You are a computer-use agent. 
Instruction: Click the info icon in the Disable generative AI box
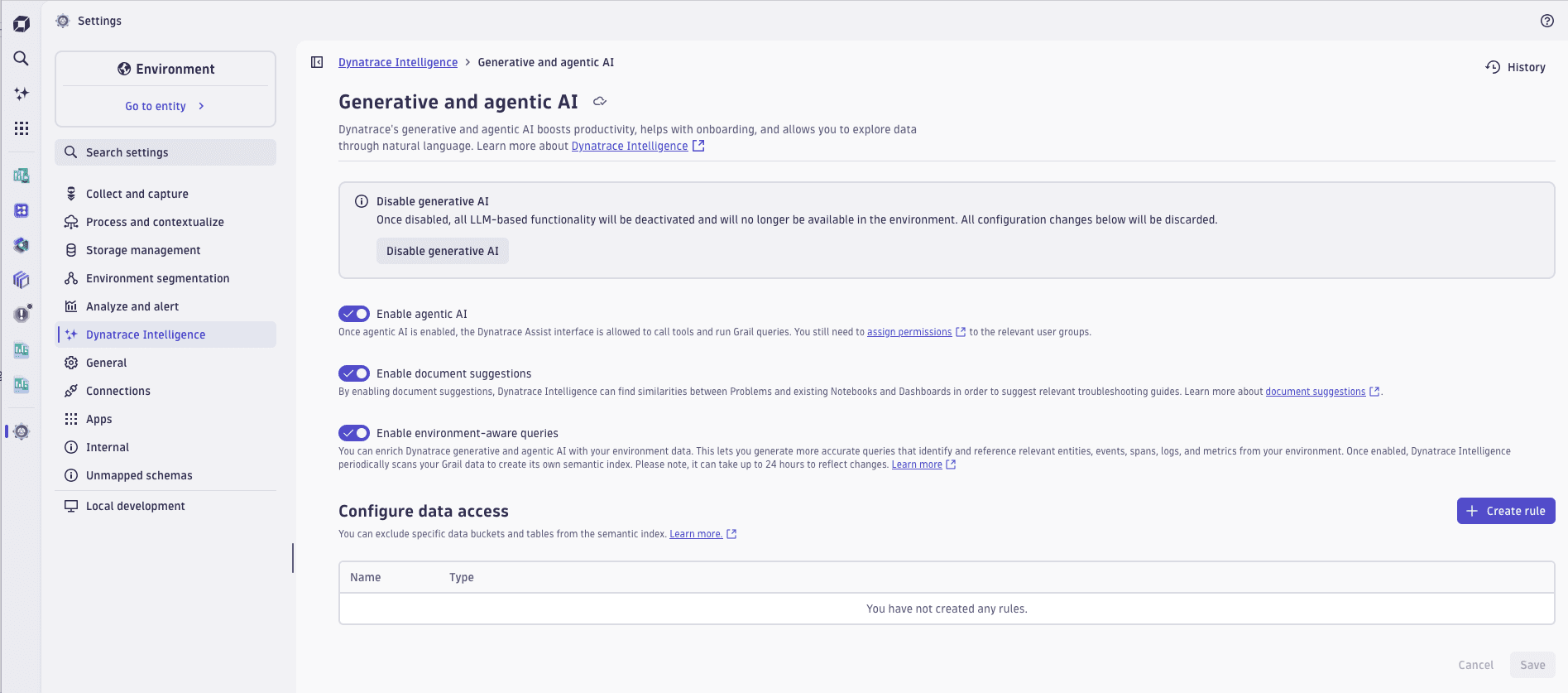[362, 201]
